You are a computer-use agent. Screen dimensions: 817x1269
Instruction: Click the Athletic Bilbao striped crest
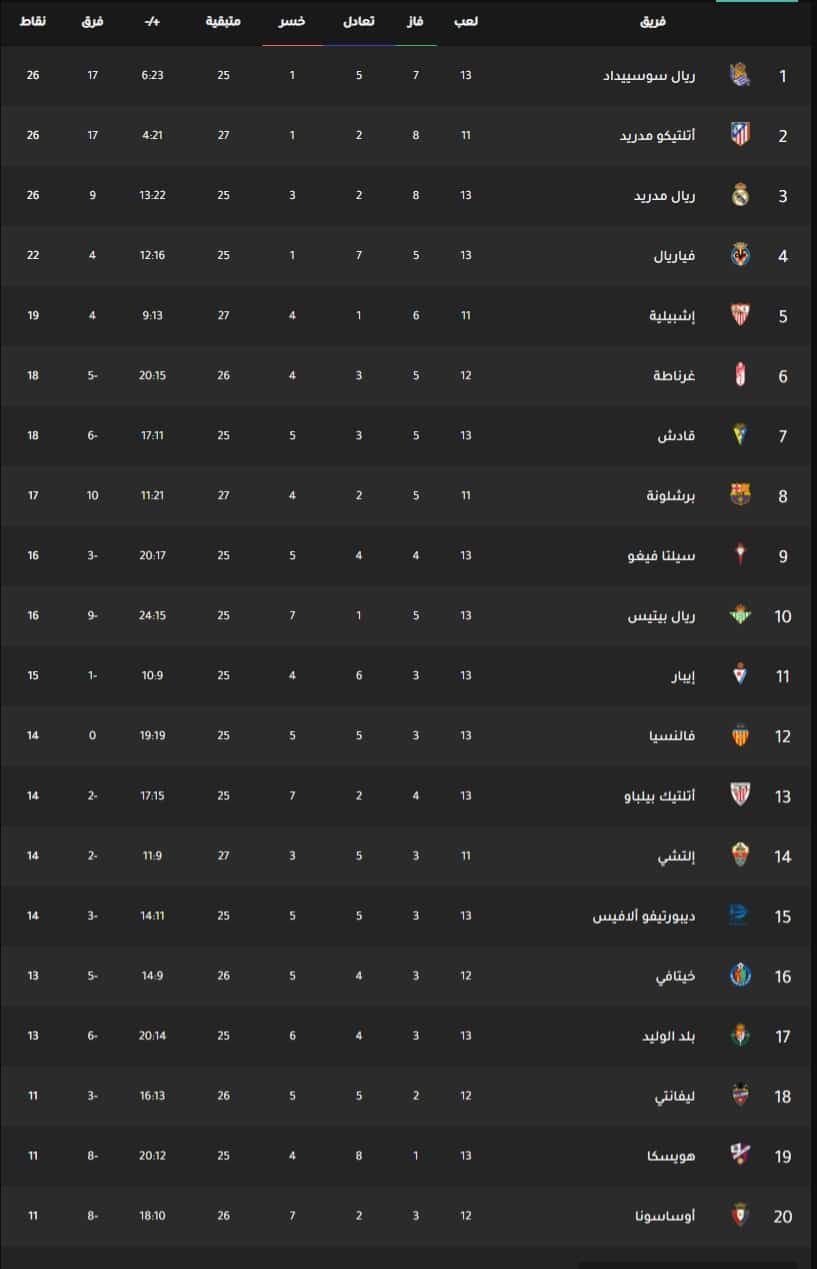(x=740, y=795)
